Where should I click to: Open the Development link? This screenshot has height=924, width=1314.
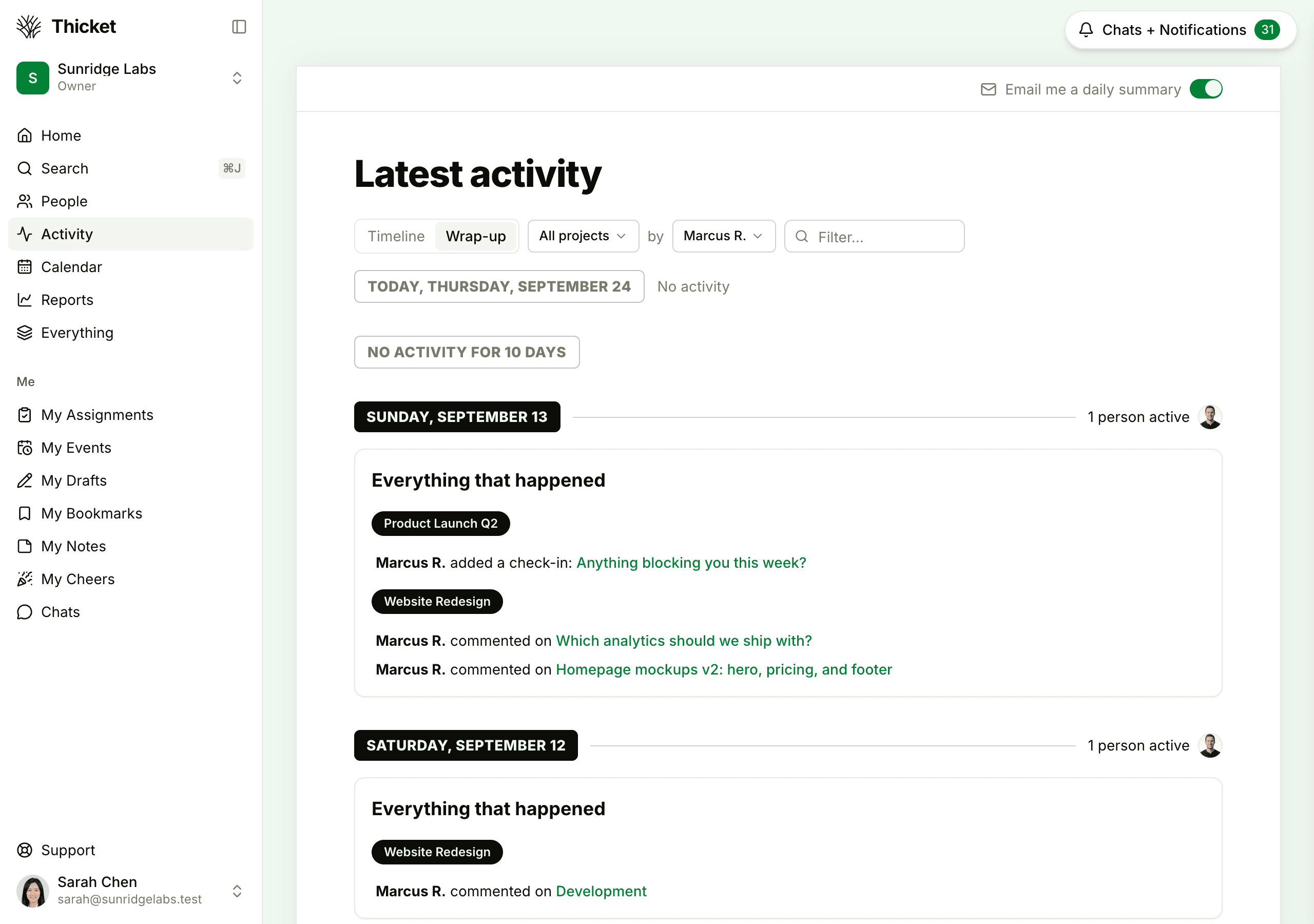pos(601,891)
